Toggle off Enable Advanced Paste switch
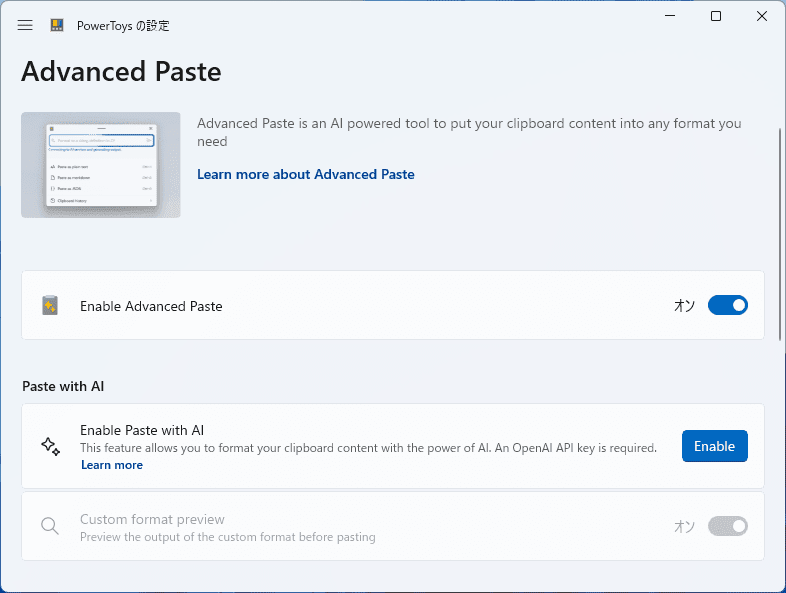 pos(727,305)
